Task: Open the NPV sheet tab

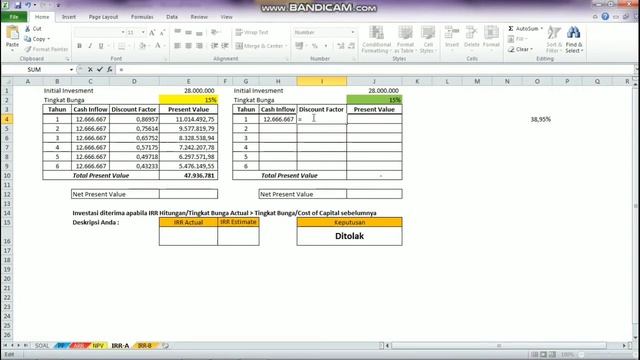Action: point(98,346)
